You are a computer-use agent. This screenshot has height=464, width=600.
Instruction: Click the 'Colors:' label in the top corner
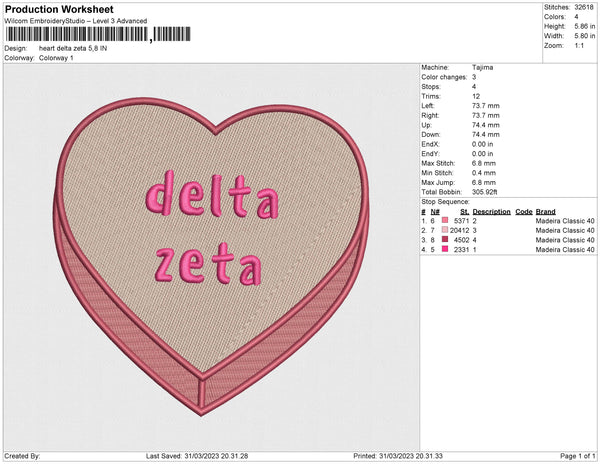click(x=554, y=17)
